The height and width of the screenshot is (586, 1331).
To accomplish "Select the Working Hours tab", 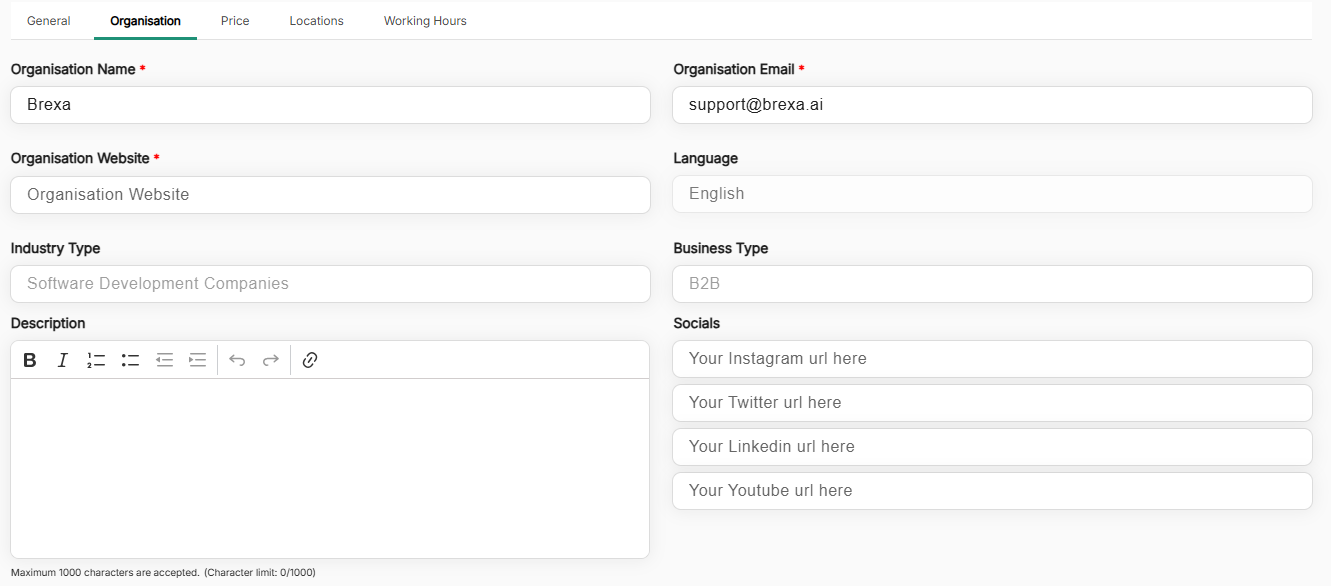I will tap(425, 21).
